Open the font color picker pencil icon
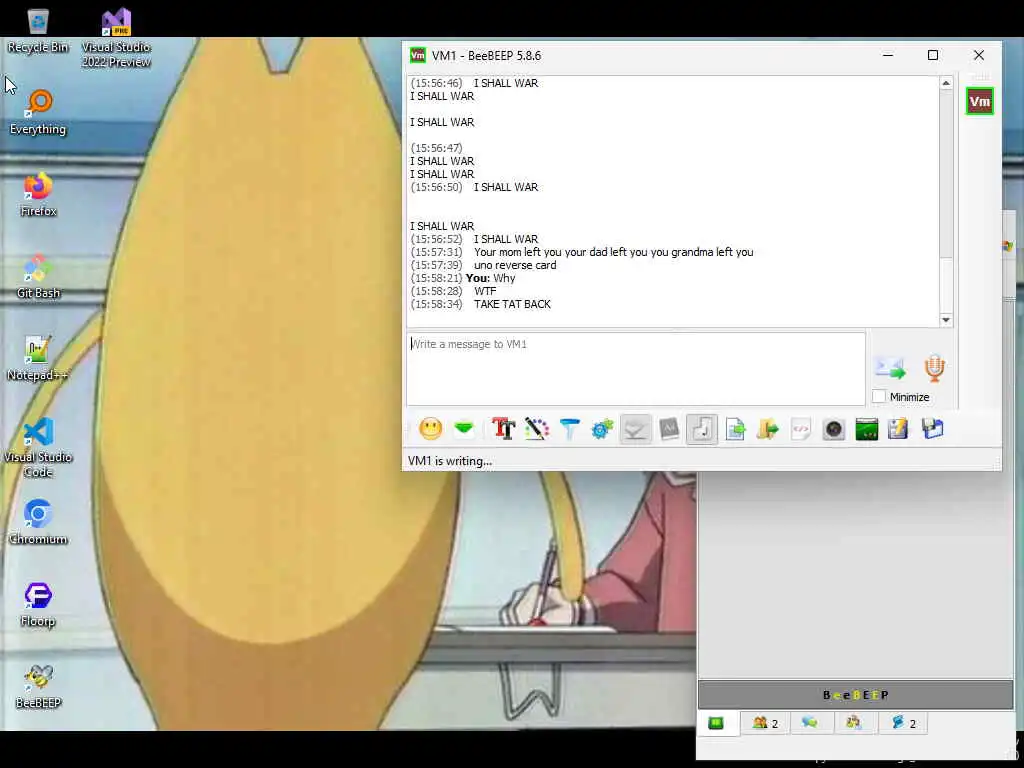This screenshot has width=1024, height=768. (537, 429)
